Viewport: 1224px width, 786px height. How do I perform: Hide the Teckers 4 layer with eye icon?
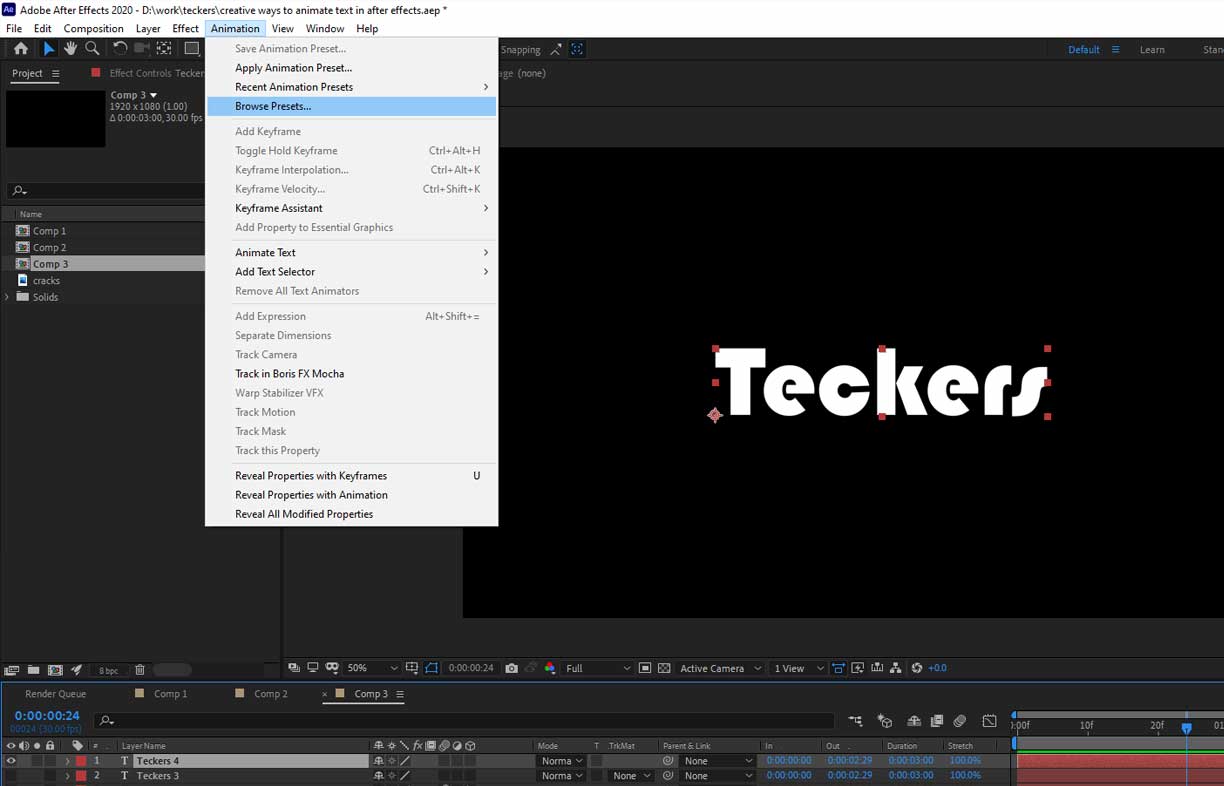point(11,761)
